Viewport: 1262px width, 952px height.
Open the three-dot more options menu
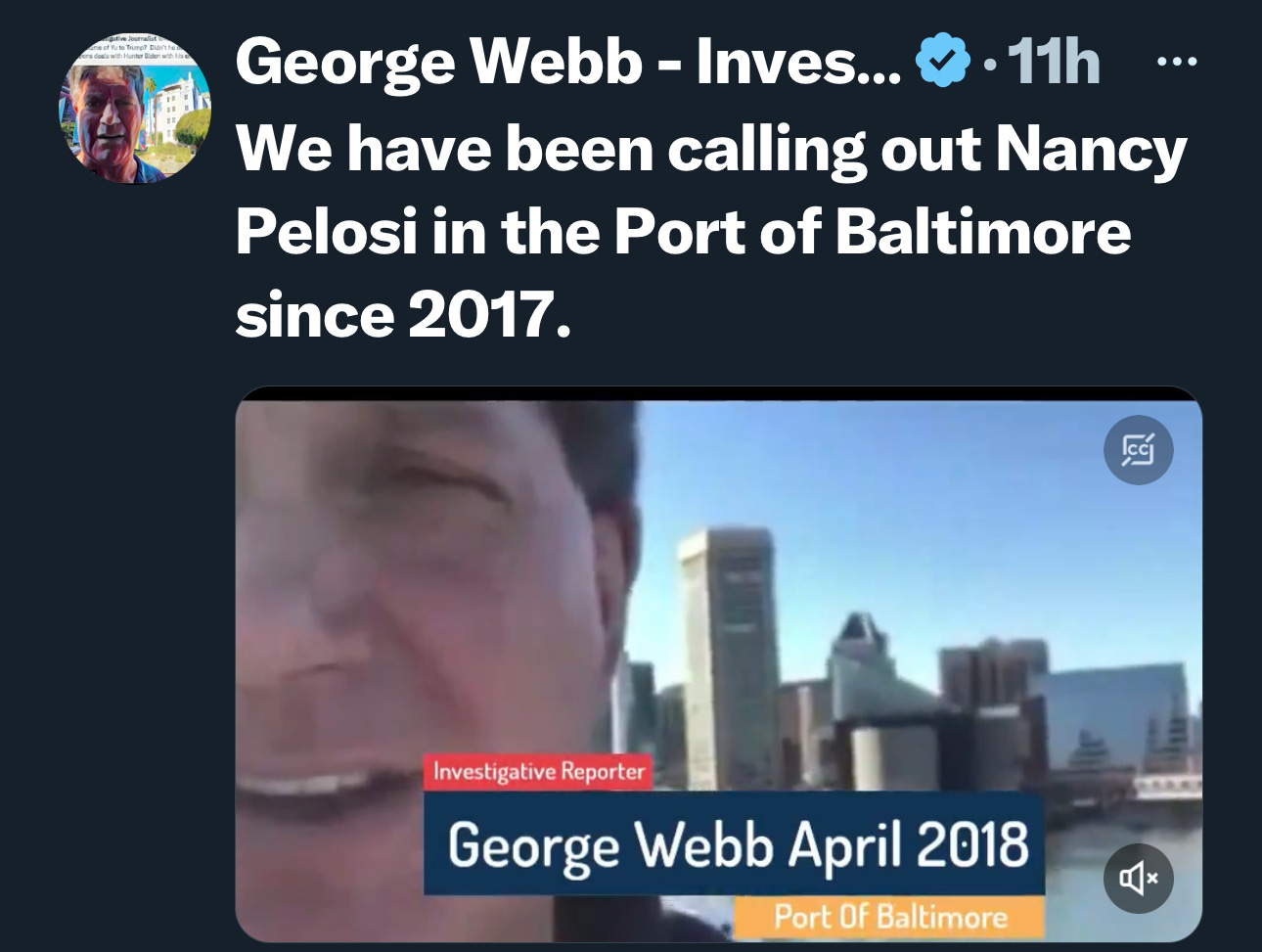click(1176, 62)
